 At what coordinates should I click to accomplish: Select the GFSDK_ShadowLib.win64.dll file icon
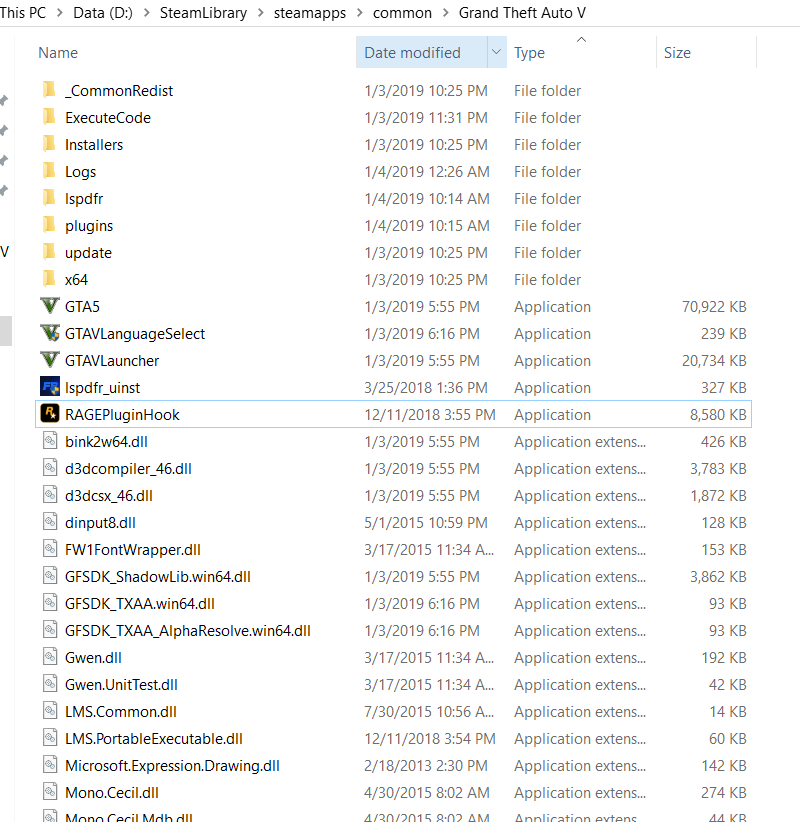click(50, 576)
